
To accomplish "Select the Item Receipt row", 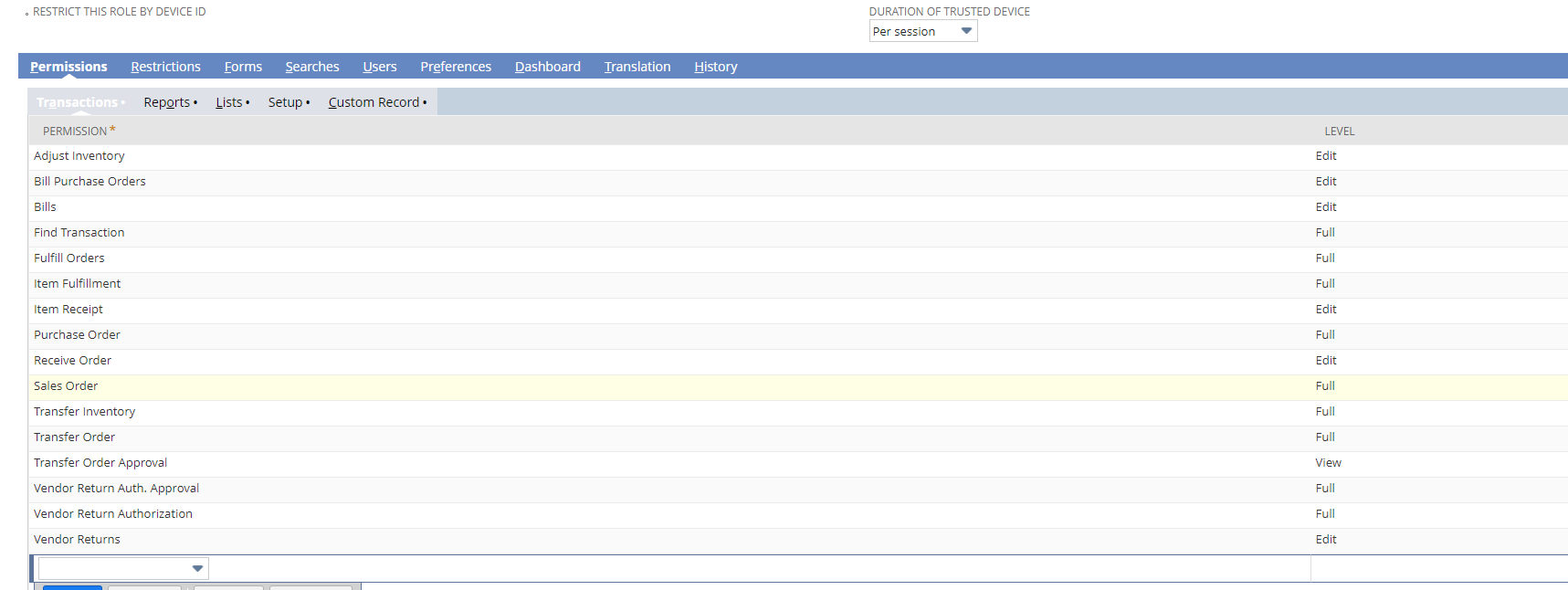I will click(x=798, y=310).
